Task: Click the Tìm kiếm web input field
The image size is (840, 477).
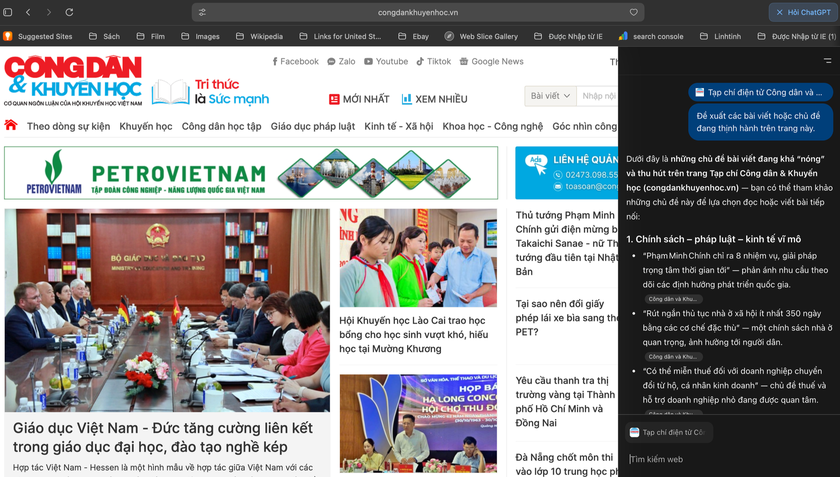Action: 728,459
